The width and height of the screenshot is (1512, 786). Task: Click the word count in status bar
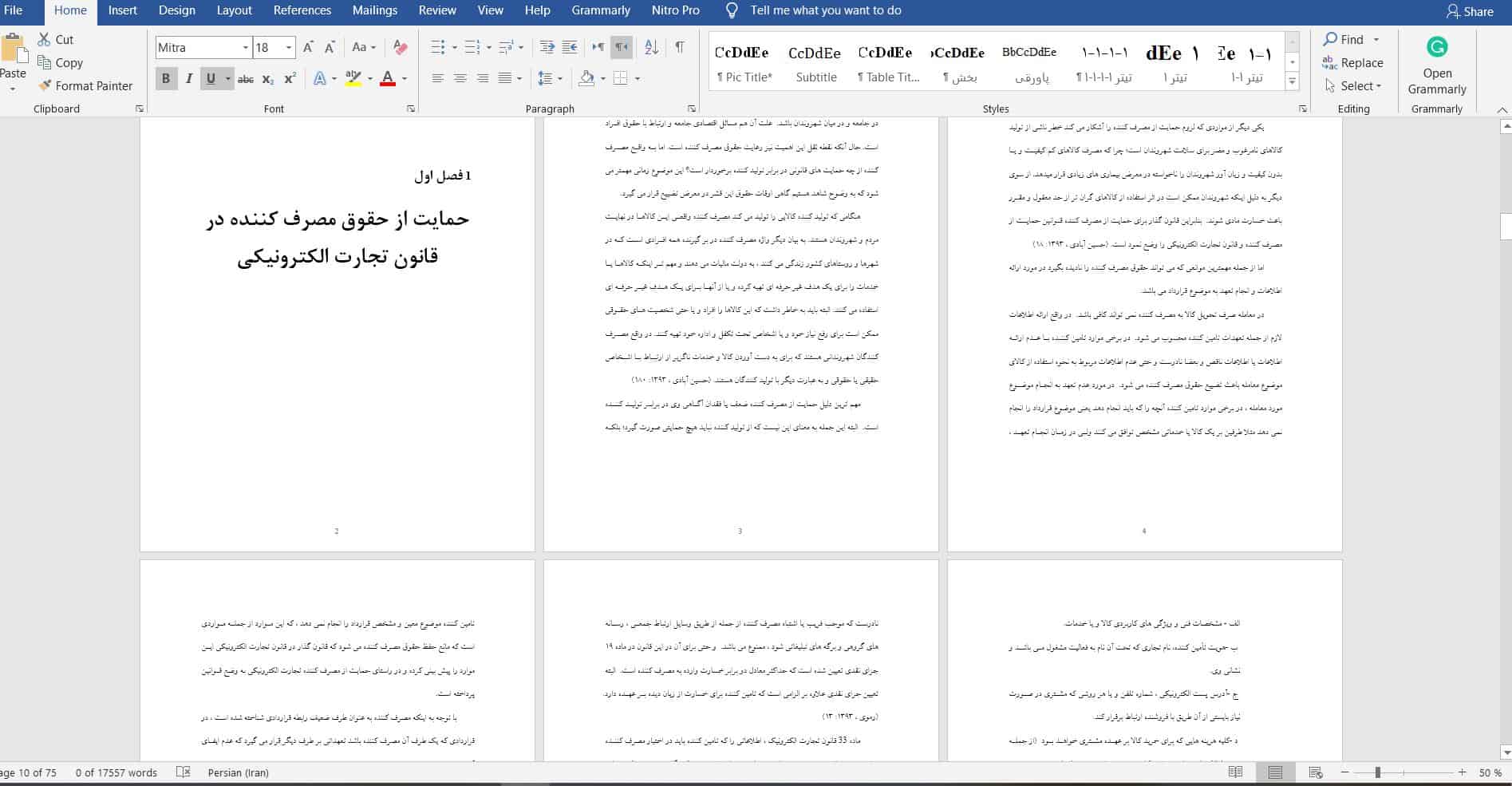(116, 772)
